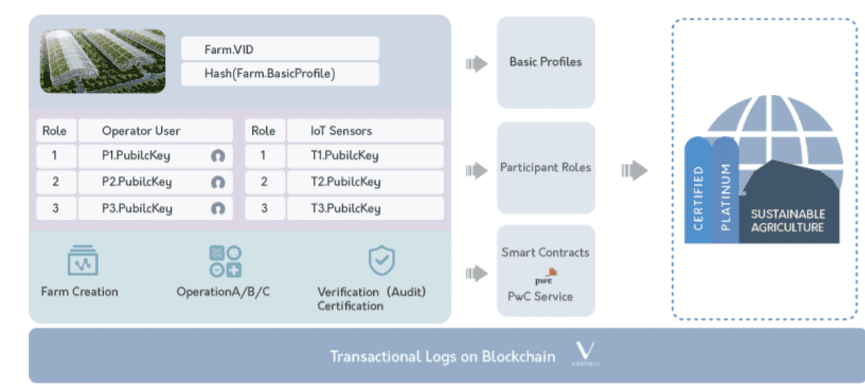Click the arrow pointing to Smart Contracts
Viewport: 865px width, 387px height.
point(477,273)
